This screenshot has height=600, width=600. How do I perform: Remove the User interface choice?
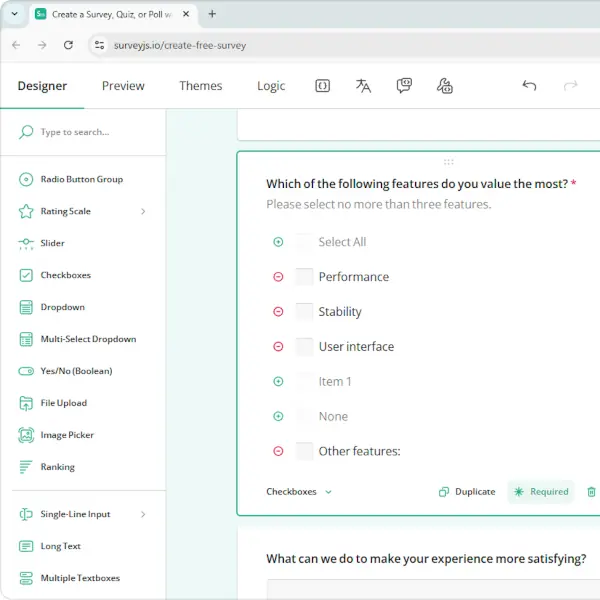point(278,346)
